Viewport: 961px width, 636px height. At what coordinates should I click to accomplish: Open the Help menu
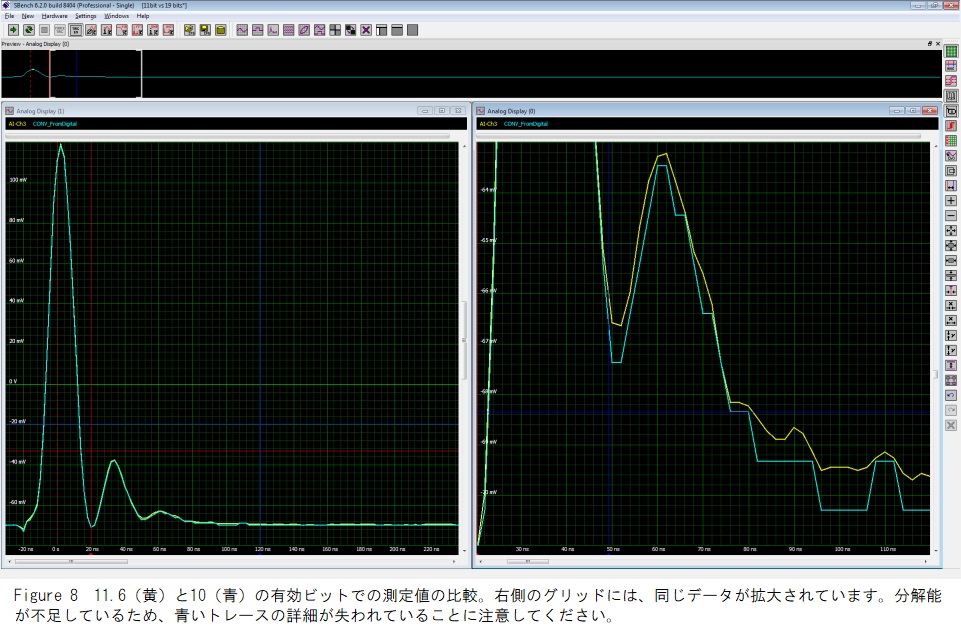(x=143, y=16)
